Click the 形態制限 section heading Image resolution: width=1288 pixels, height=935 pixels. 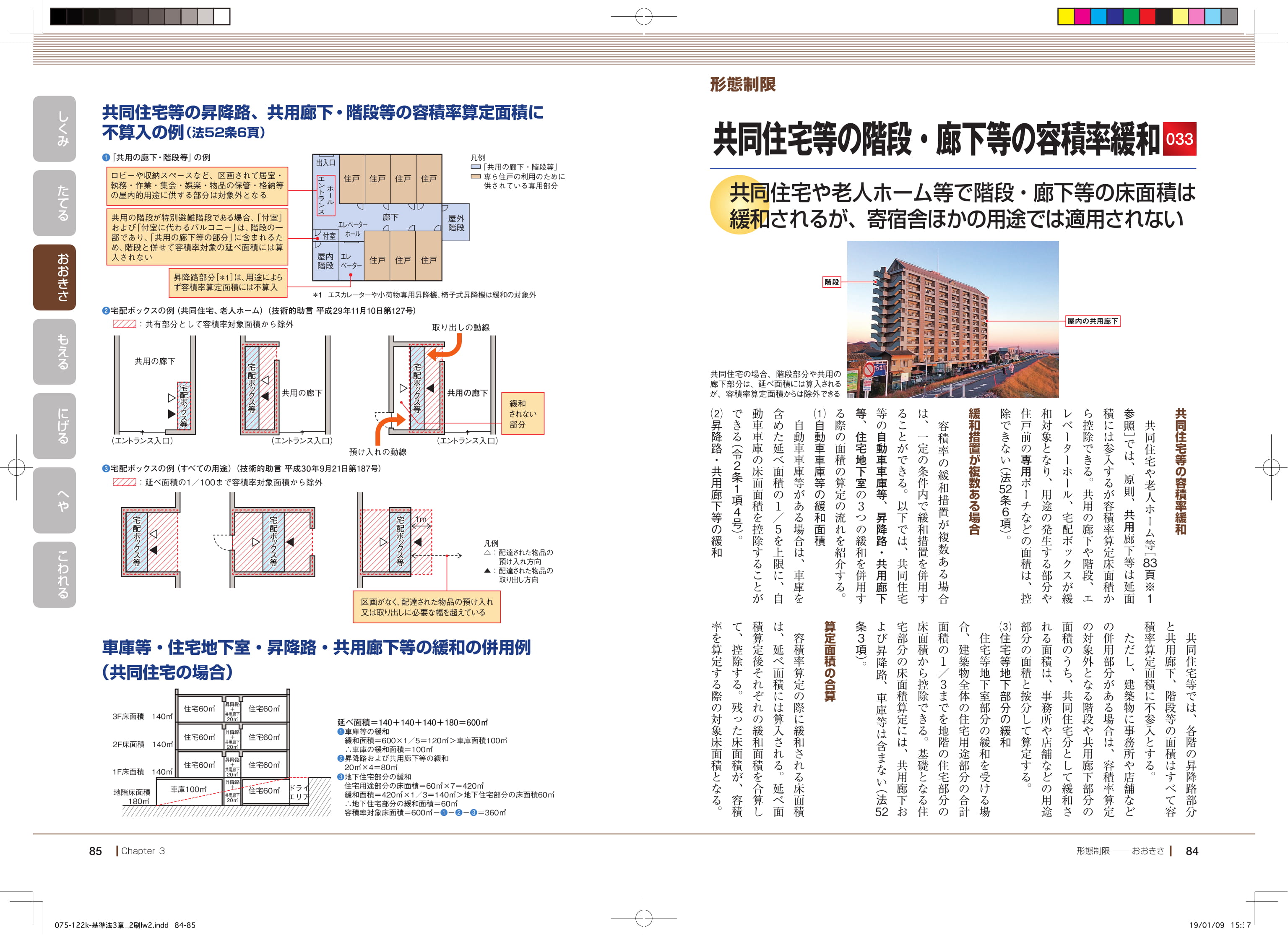(x=743, y=85)
